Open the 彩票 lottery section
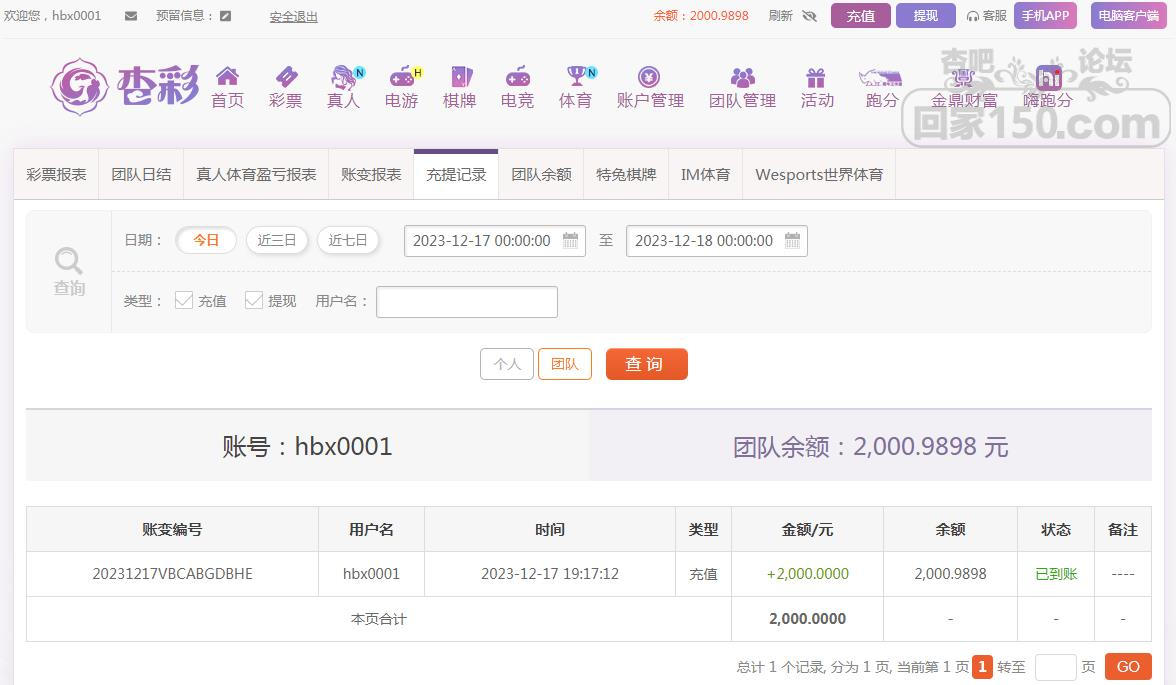1176x685 pixels. coord(286,87)
